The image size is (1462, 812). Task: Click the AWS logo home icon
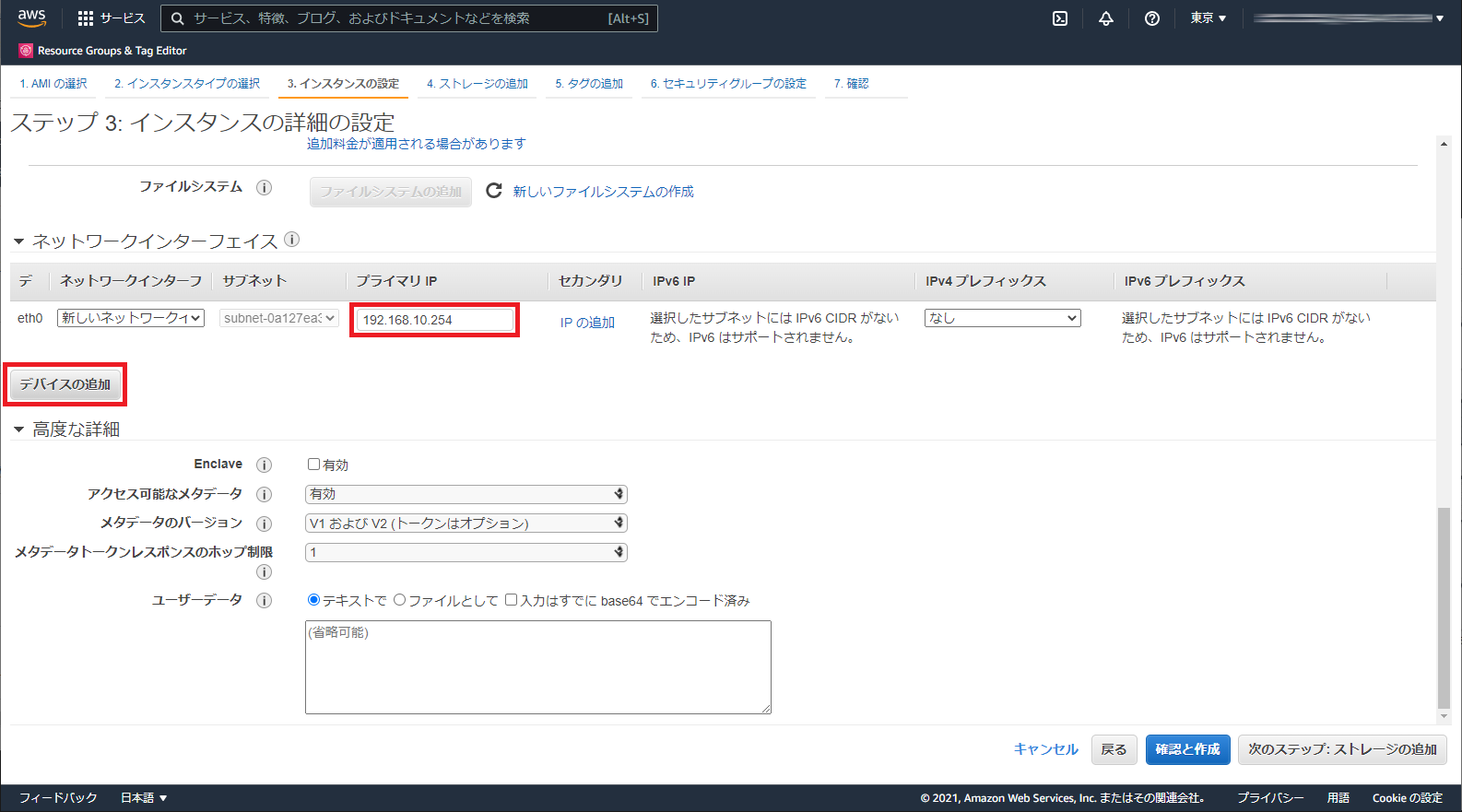[x=31, y=18]
